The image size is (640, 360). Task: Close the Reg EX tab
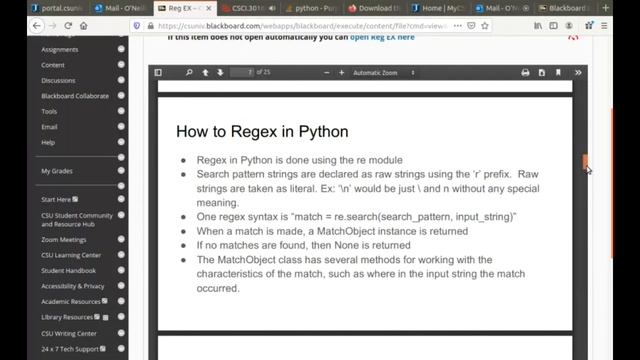click(x=209, y=8)
